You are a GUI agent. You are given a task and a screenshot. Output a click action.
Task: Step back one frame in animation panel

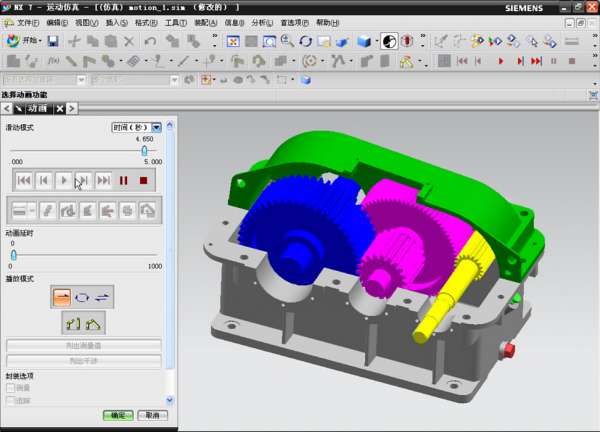tap(44, 180)
